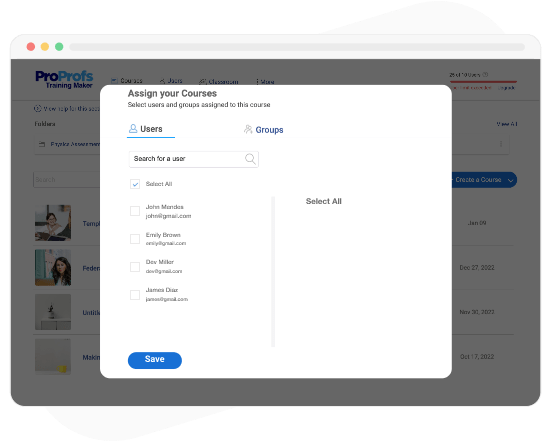The image size is (551, 442).
Task: Select the Dev Miller checkbox
Action: [x=135, y=267]
